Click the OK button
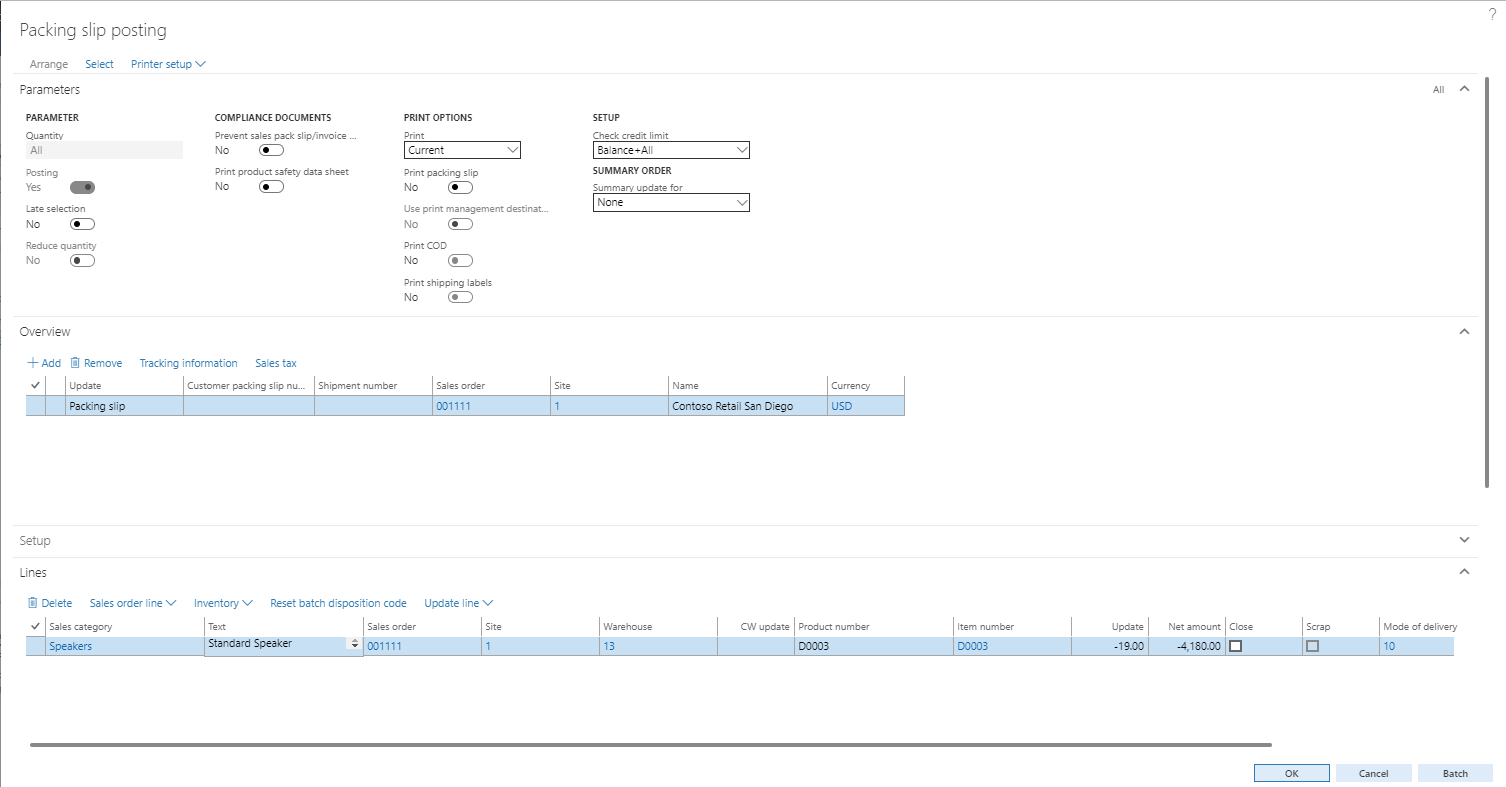 tap(1291, 773)
